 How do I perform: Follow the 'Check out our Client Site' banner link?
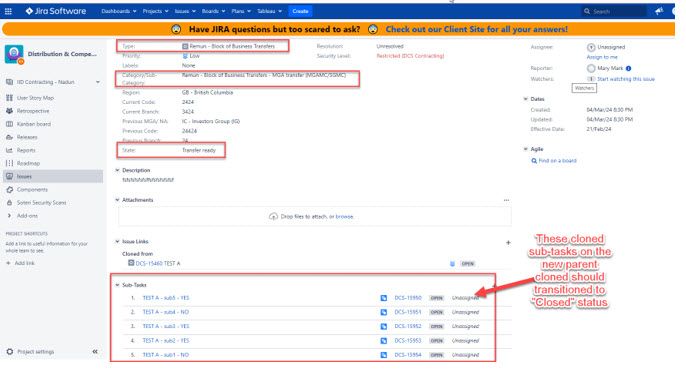(476, 29)
